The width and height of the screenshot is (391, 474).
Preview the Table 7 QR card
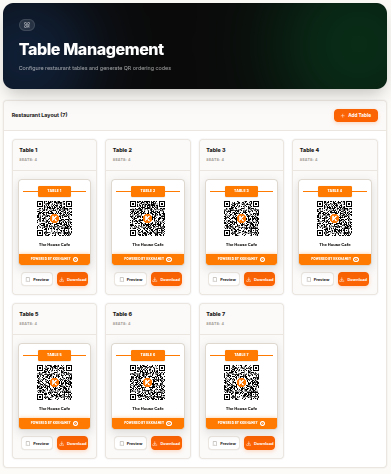[x=224, y=443]
